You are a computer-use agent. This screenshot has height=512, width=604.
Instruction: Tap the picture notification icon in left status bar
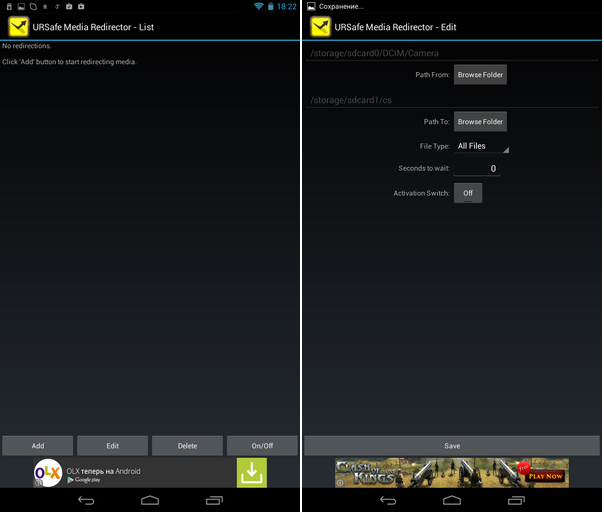click(21, 7)
